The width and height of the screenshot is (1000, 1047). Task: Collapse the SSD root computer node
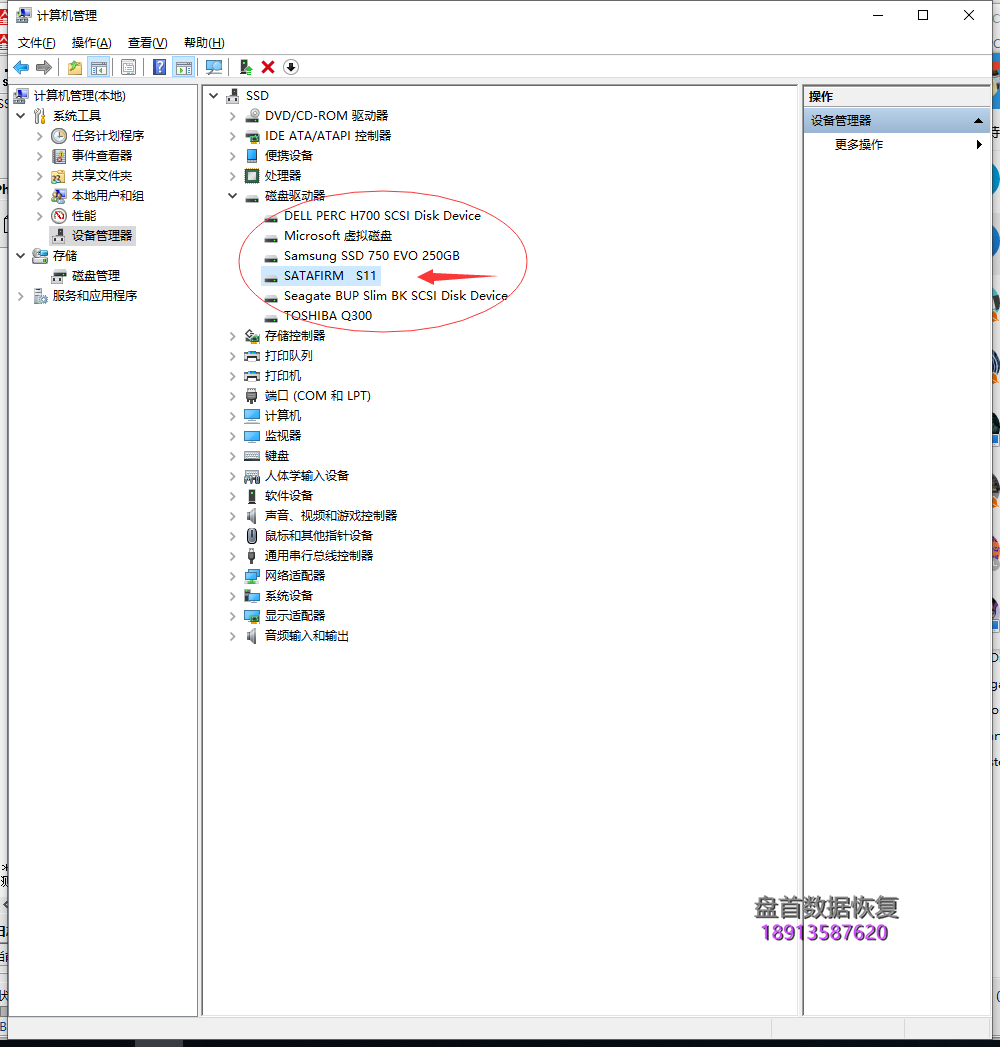pyautogui.click(x=214, y=95)
